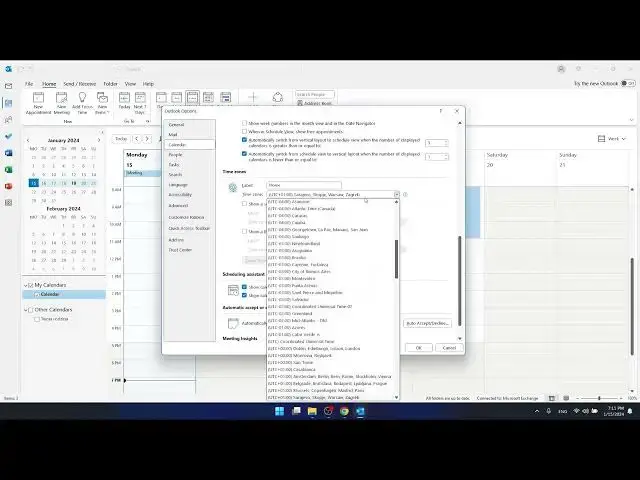640x480 pixels.
Task: Open More Apps grid in the sidebar
Action: [9, 202]
